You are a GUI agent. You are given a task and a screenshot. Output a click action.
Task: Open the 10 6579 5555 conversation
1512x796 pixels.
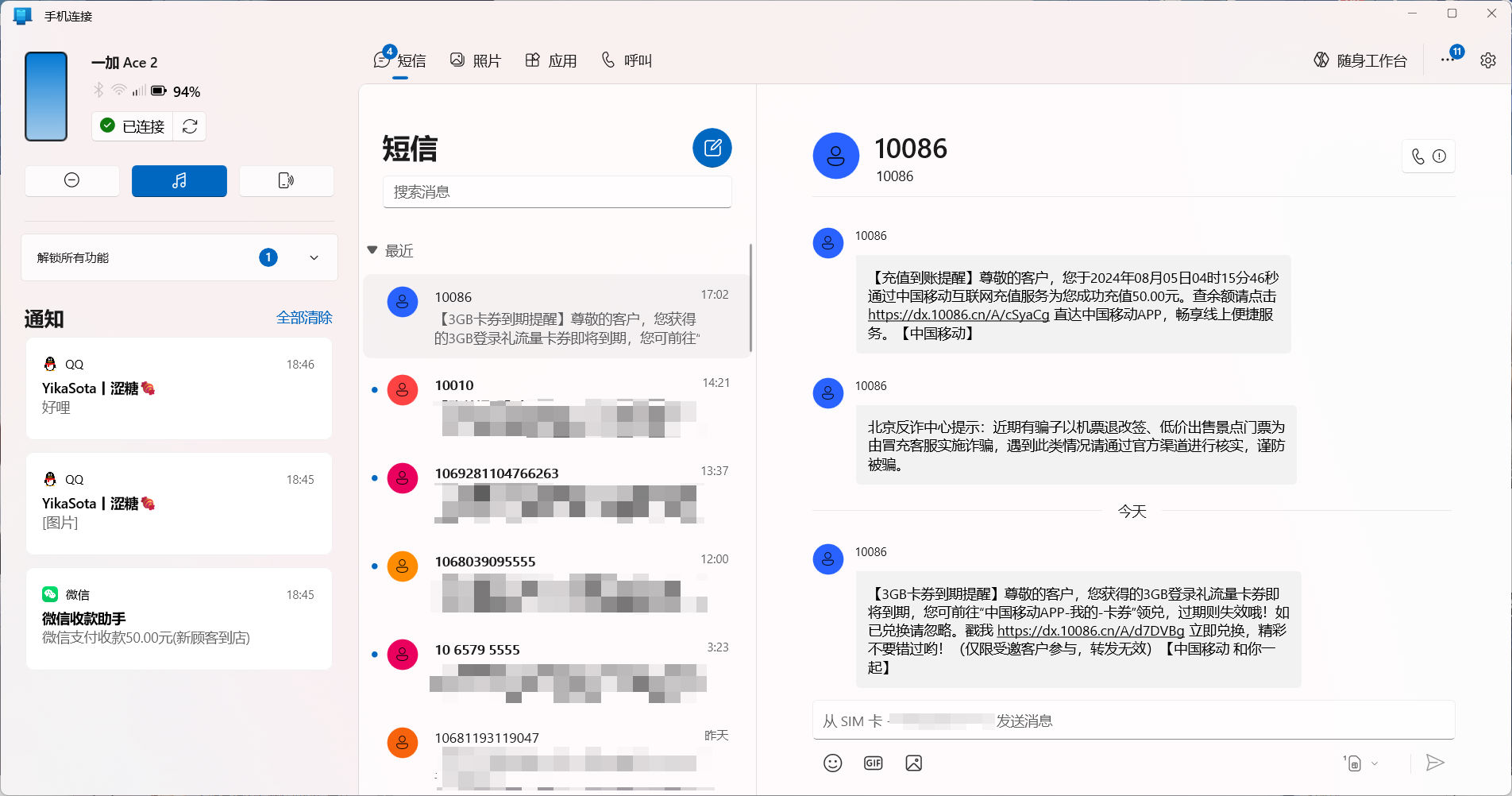[556, 669]
